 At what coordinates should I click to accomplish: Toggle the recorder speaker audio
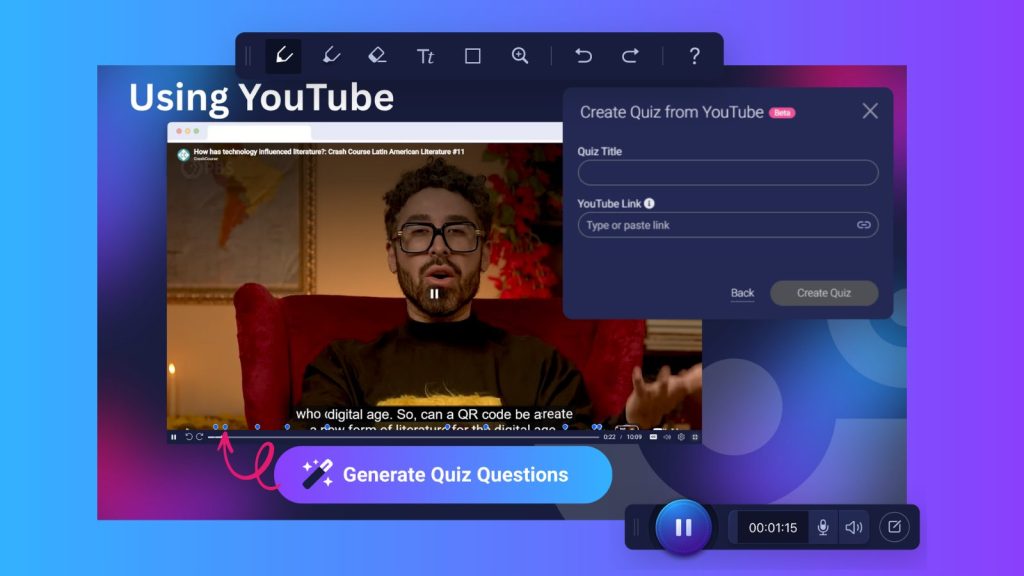[854, 527]
